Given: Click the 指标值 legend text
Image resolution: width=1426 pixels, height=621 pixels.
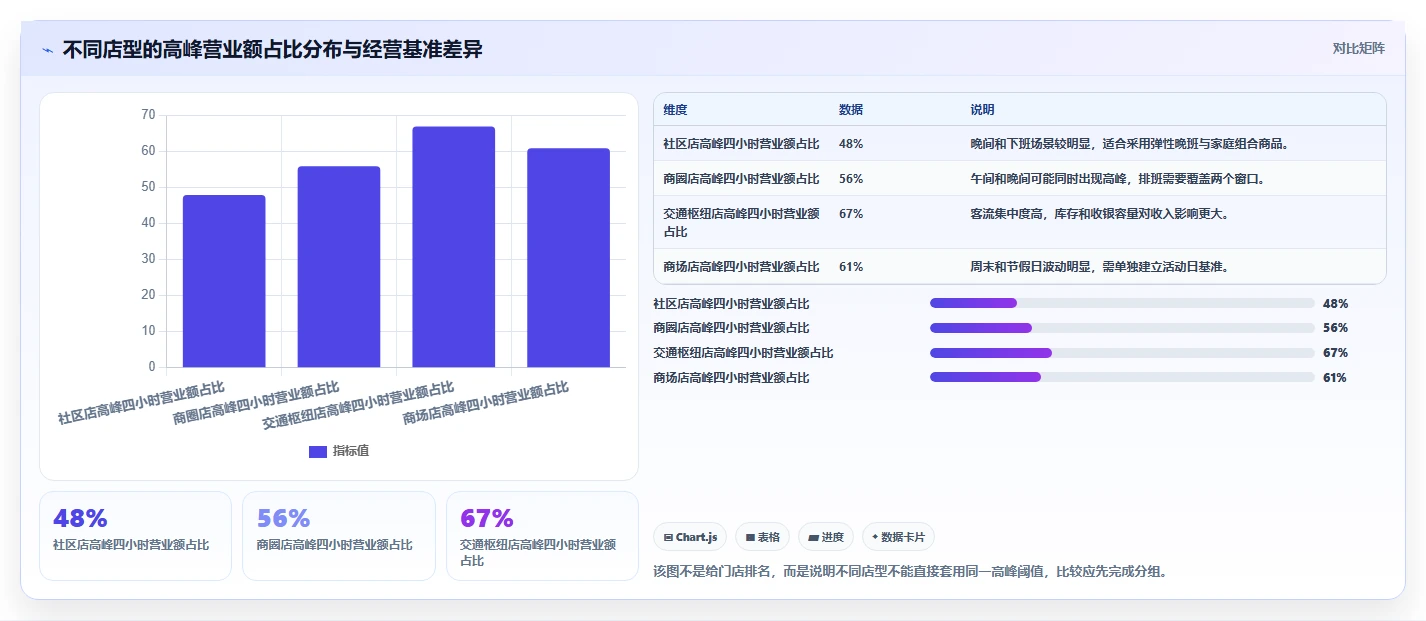Looking at the screenshot, I should click(351, 452).
